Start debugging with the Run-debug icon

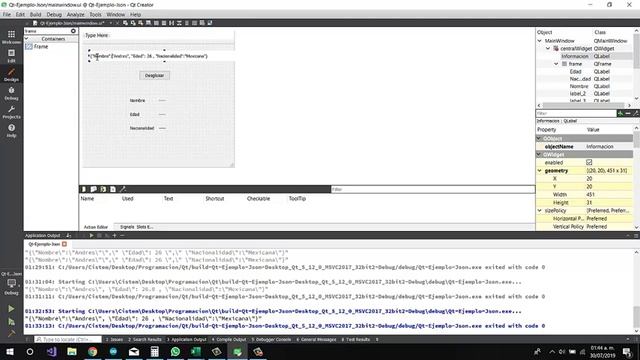(x=11, y=322)
